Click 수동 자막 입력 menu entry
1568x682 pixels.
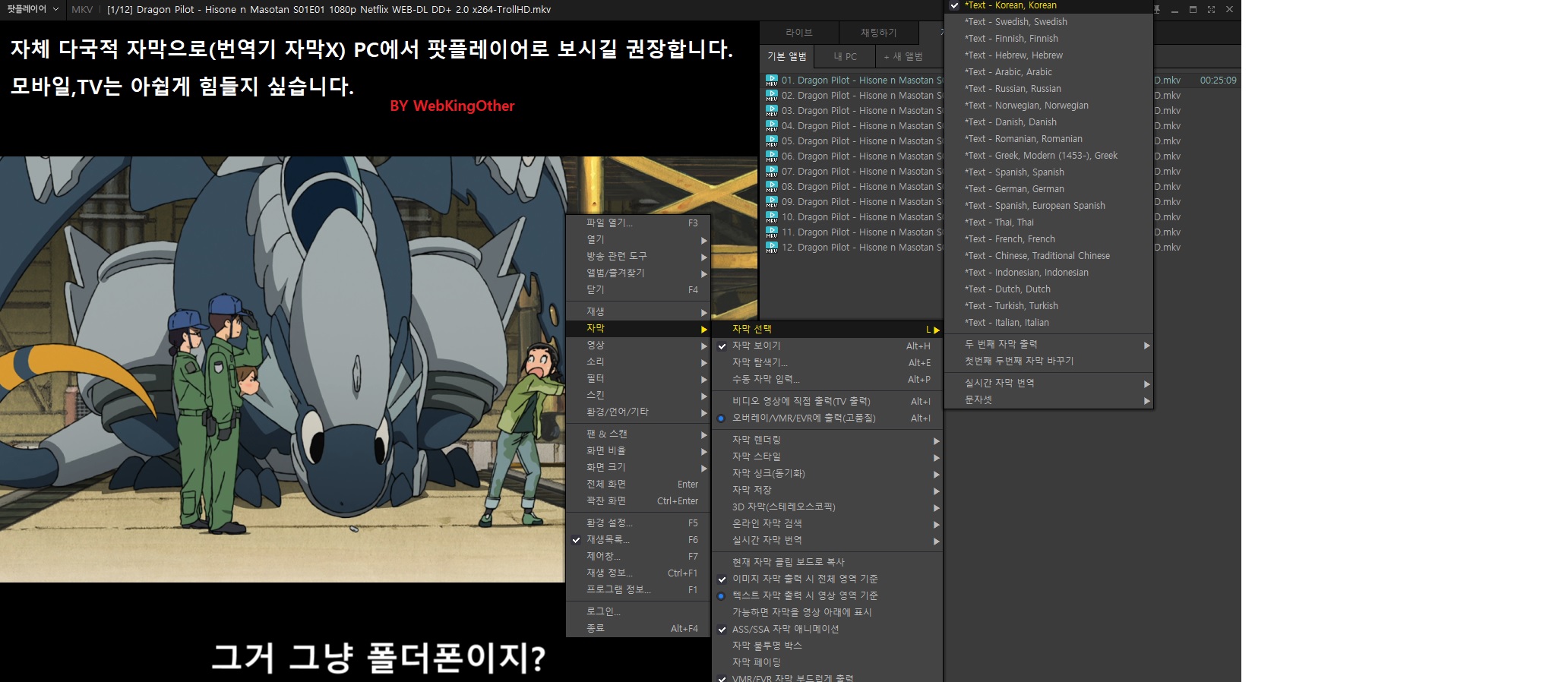(x=827, y=379)
